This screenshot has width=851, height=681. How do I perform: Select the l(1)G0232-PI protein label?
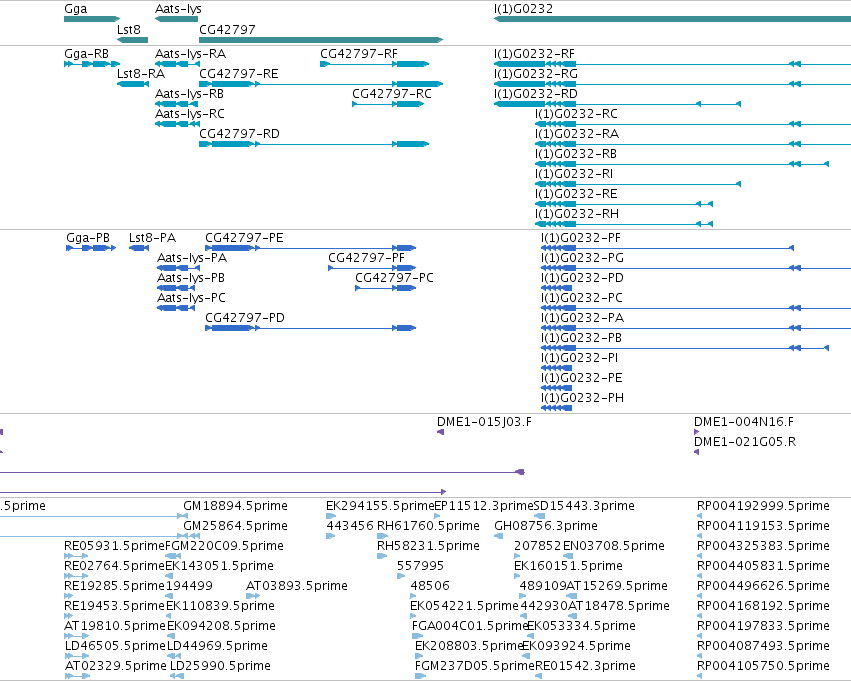pos(580,359)
